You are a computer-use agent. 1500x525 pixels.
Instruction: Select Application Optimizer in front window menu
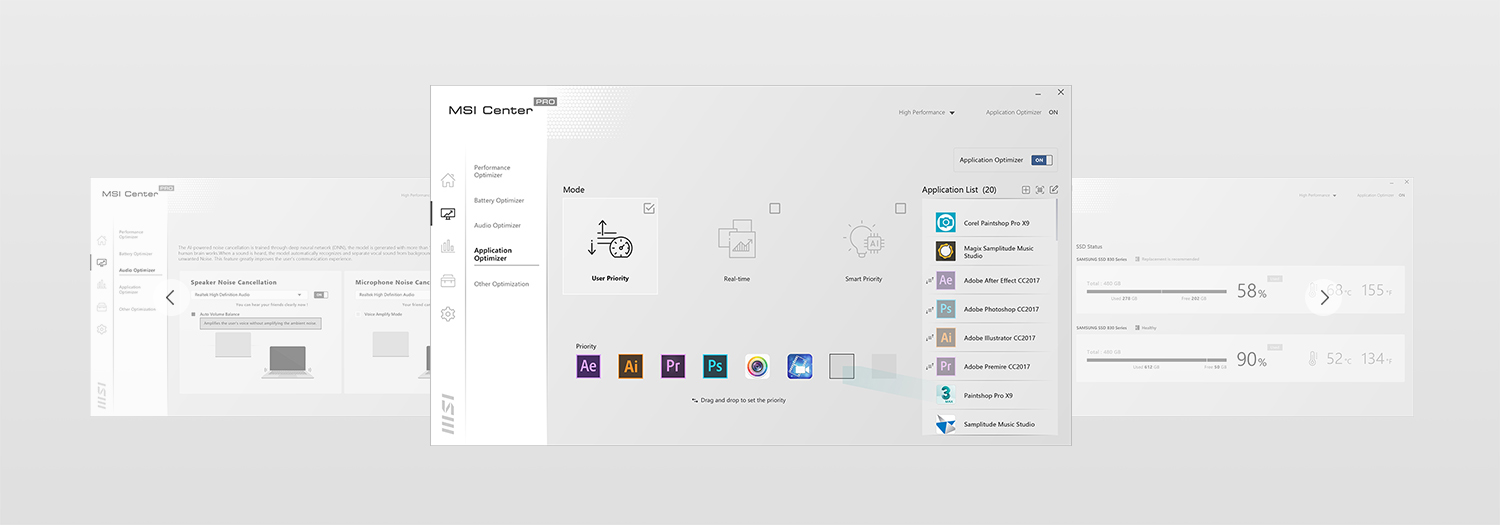[493, 254]
